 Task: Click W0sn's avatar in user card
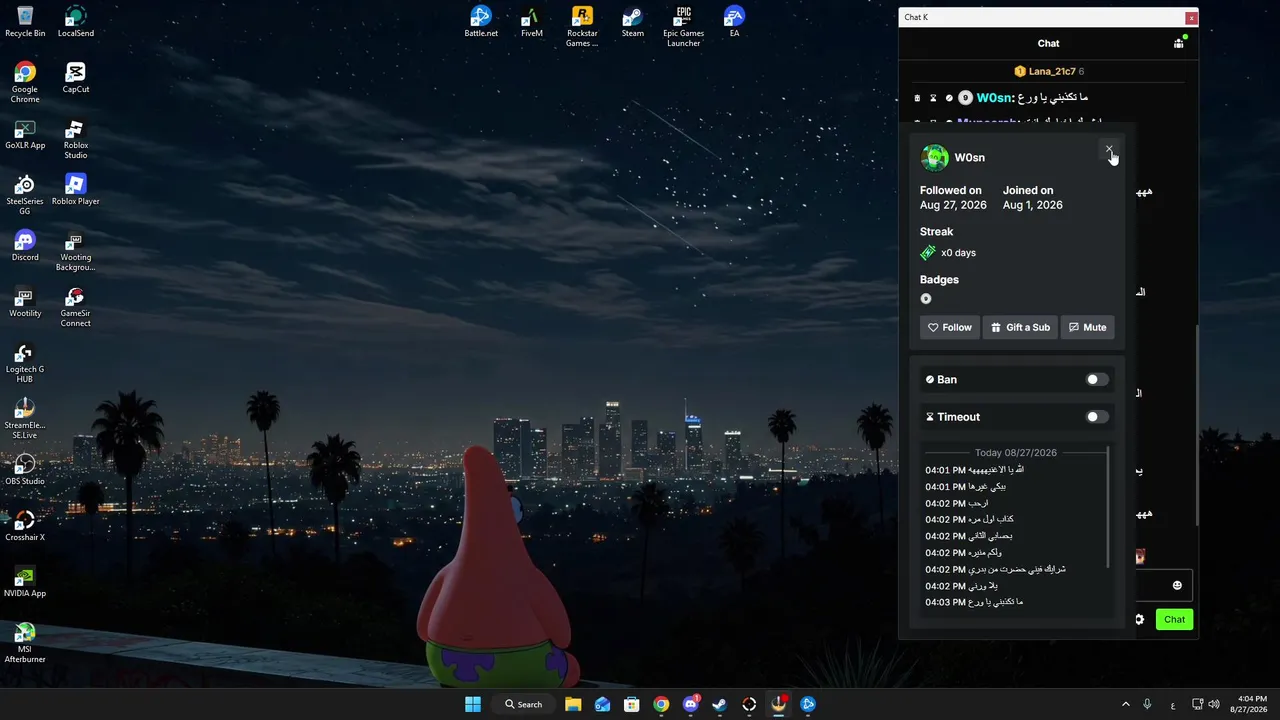(x=934, y=157)
